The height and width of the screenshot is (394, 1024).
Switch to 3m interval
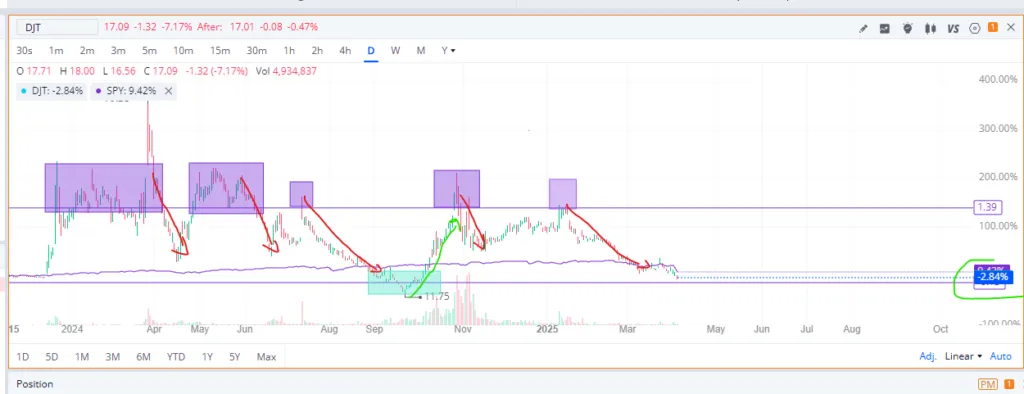pyautogui.click(x=118, y=50)
